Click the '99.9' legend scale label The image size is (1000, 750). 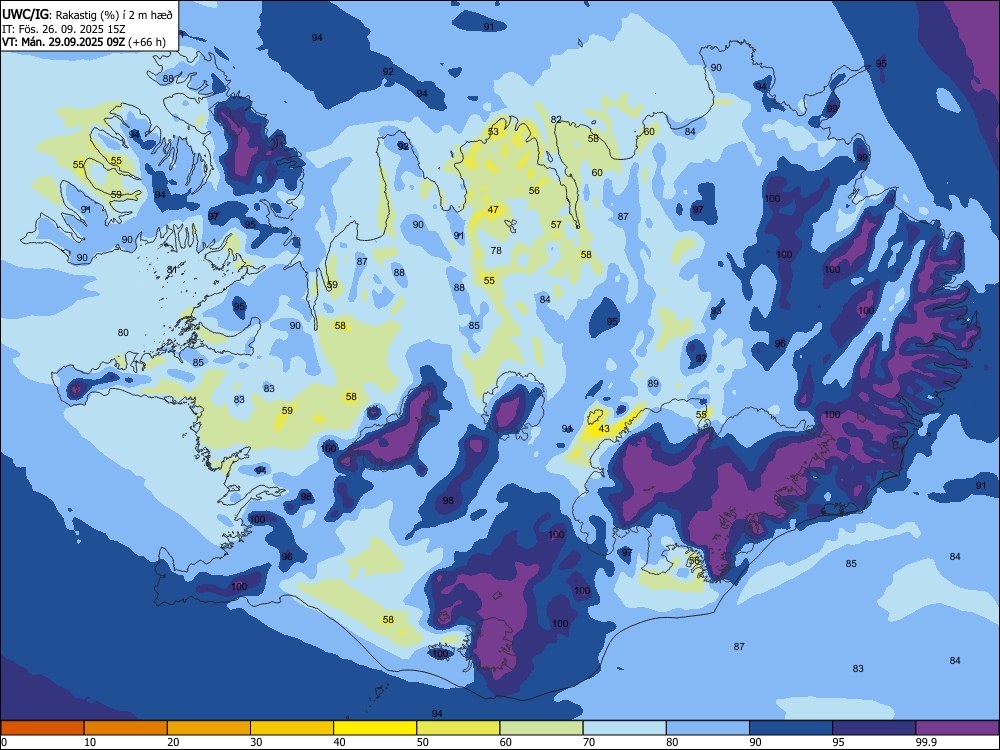[926, 742]
